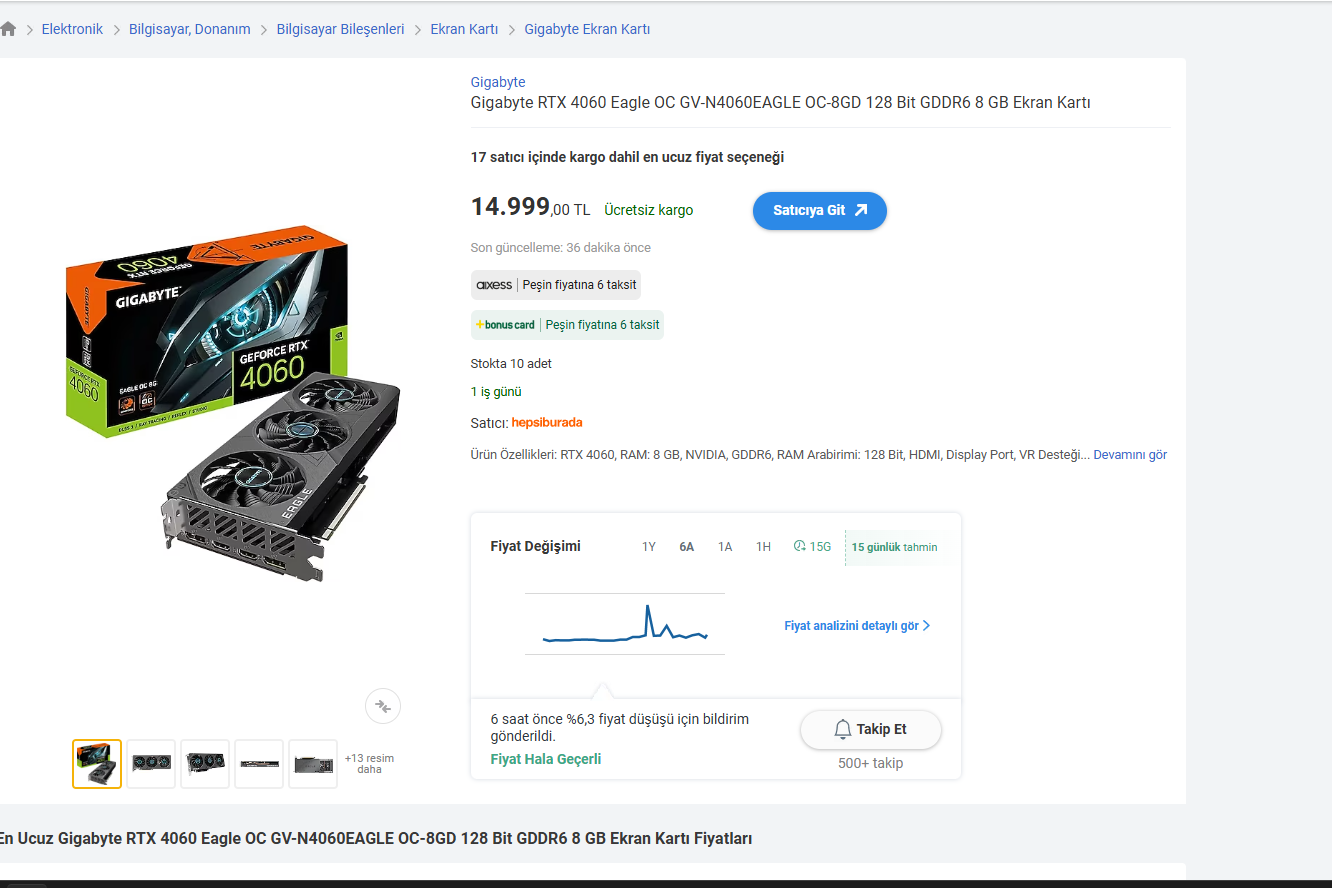Select the 1A price range tab
The height and width of the screenshot is (888, 1332).
point(725,547)
